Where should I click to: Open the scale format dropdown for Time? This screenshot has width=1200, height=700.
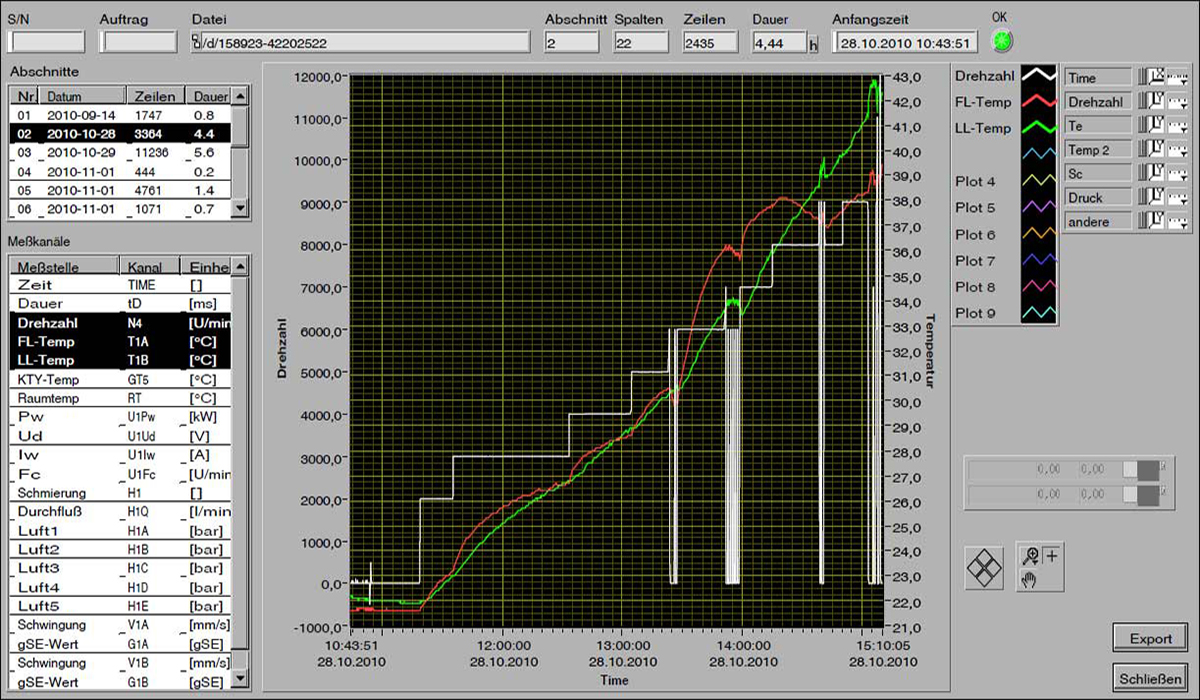coord(1177,77)
